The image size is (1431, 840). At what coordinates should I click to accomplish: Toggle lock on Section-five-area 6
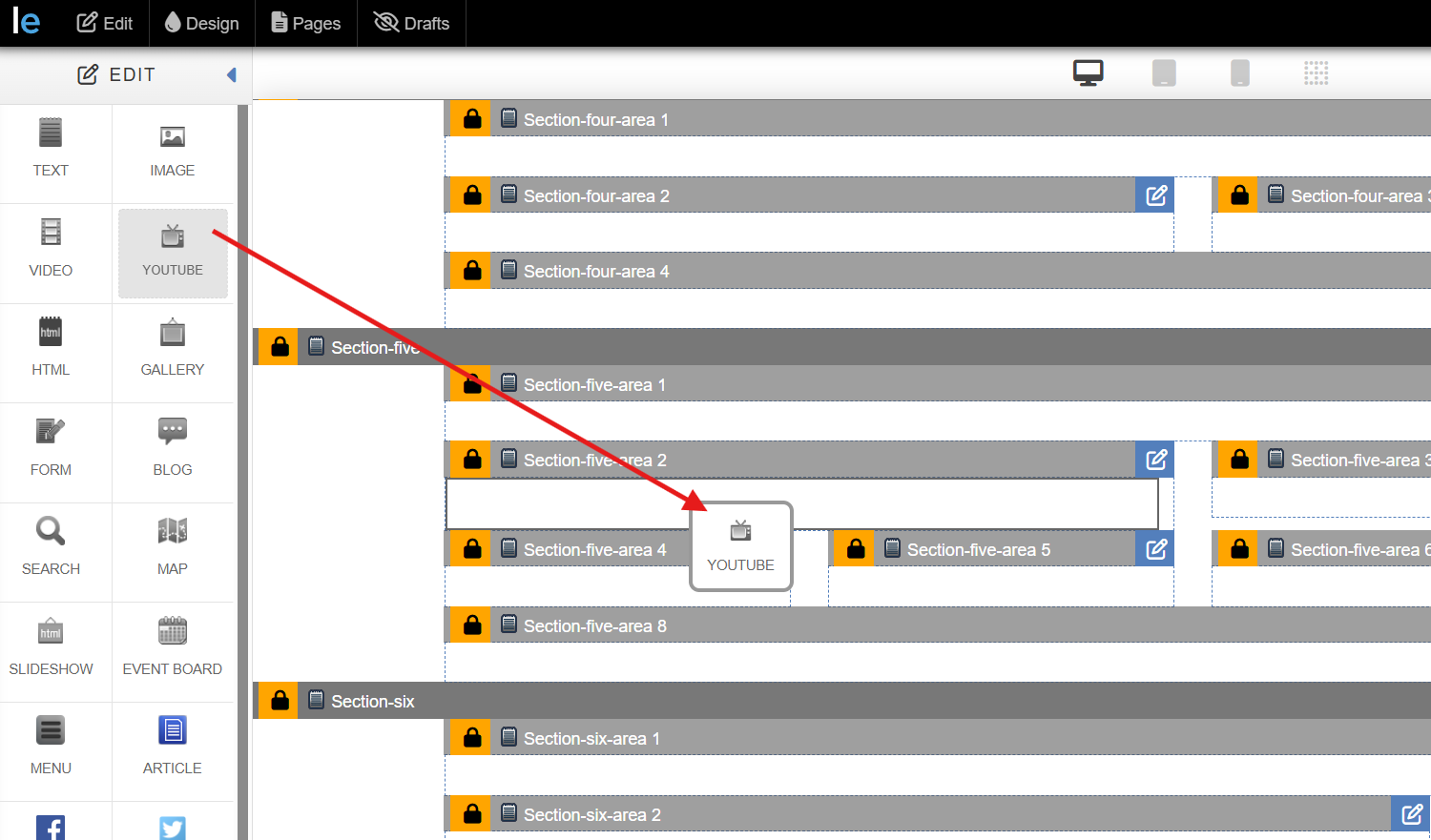click(1238, 549)
